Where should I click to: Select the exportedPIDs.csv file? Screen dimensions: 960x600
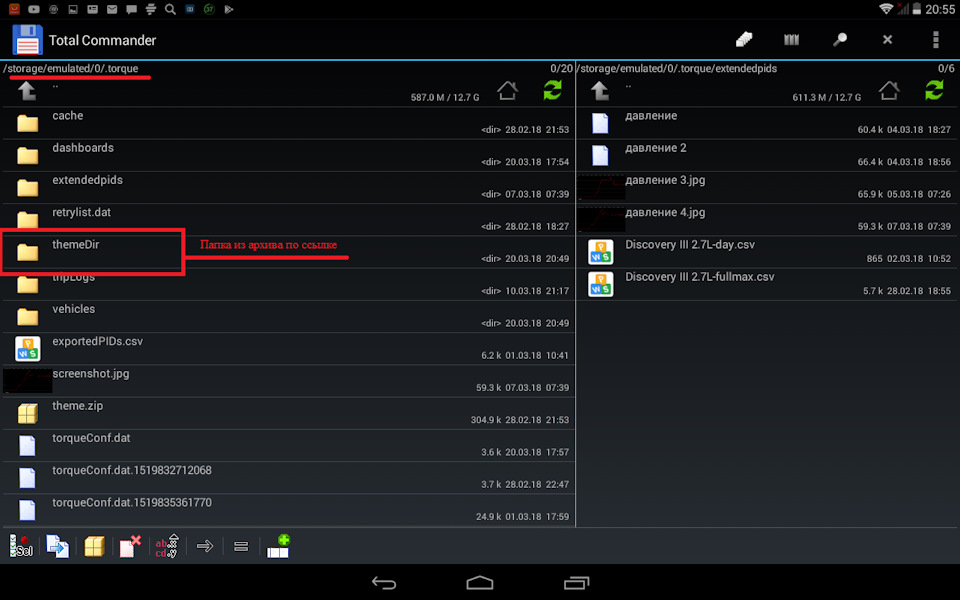click(x=289, y=349)
